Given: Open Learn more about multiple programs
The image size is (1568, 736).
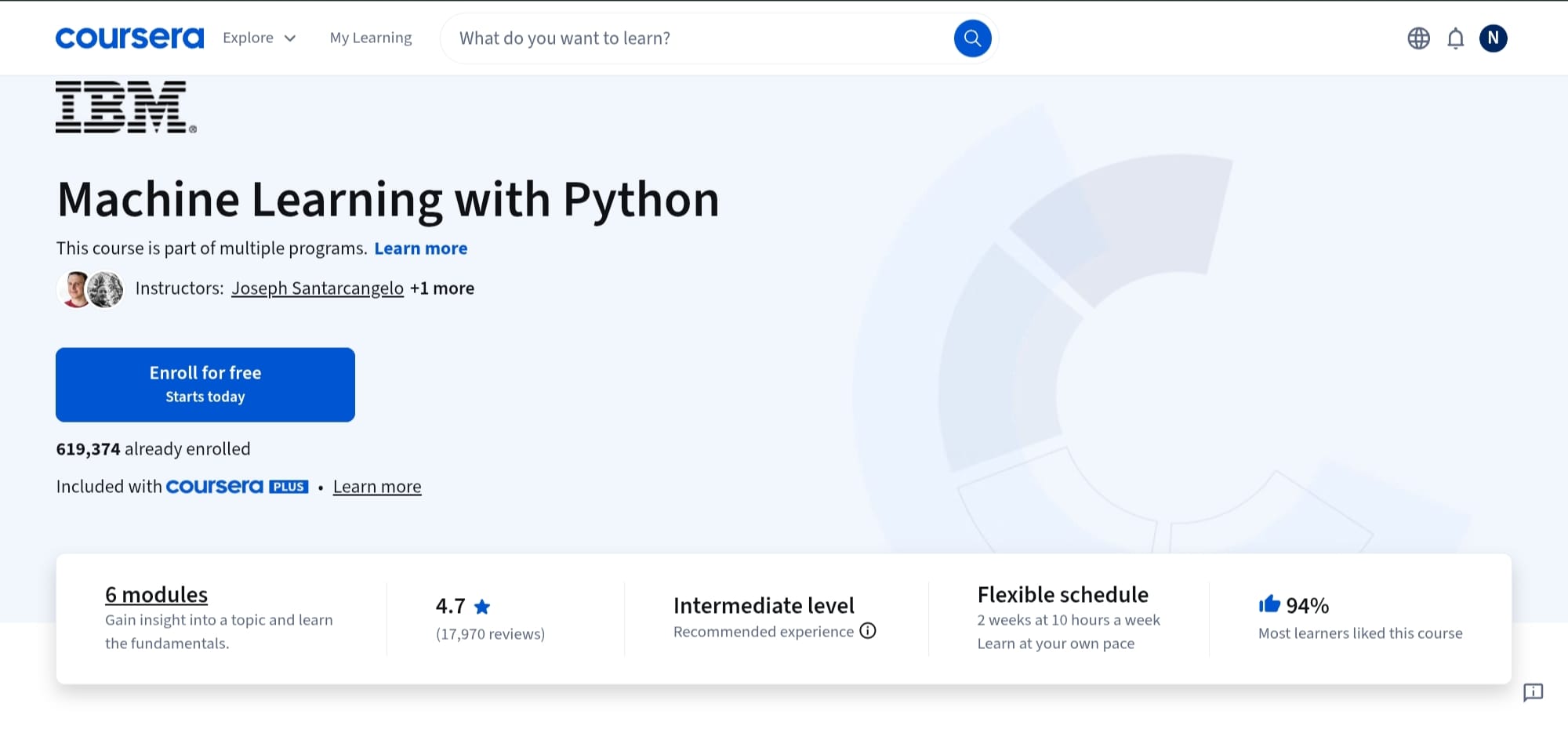Looking at the screenshot, I should [421, 248].
